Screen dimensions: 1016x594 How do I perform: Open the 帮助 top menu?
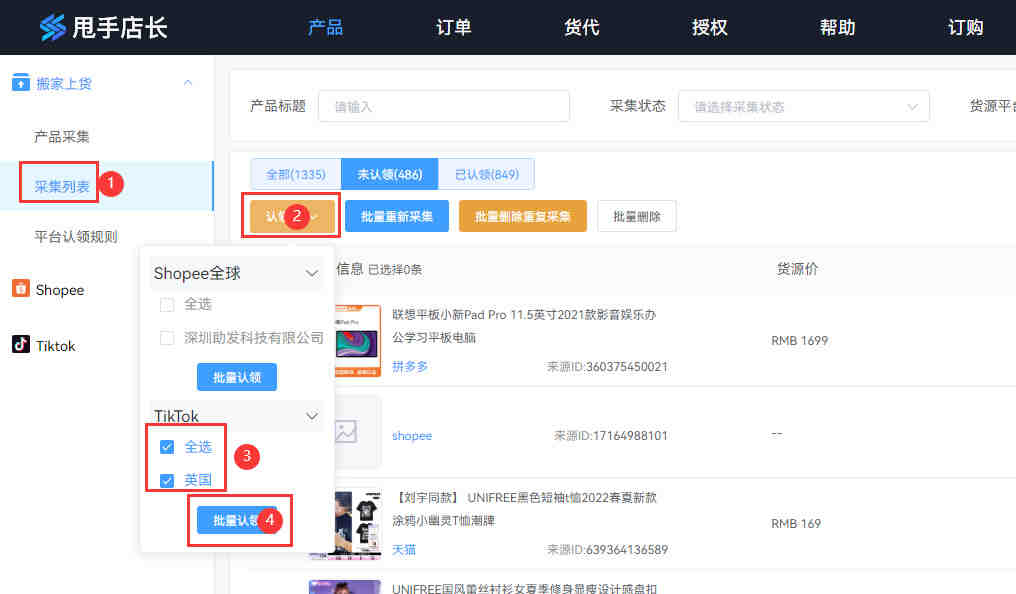click(837, 27)
